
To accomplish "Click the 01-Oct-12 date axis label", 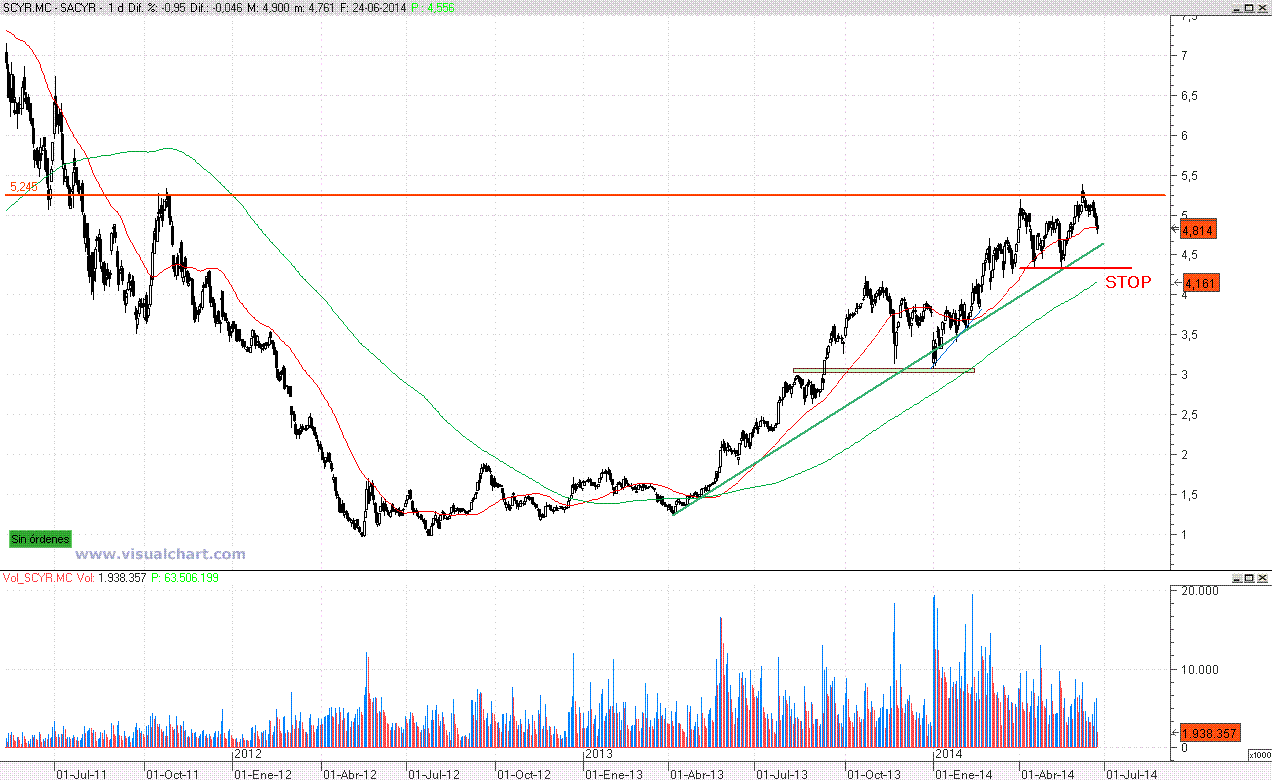I will coord(523,774).
